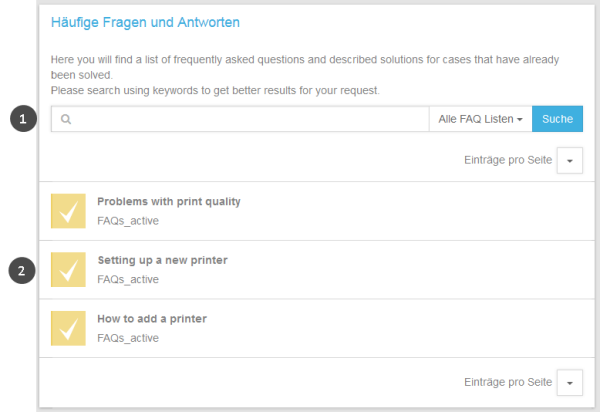
Task: Click FAQs_active label under Problems with print quality
Action: tap(128, 221)
